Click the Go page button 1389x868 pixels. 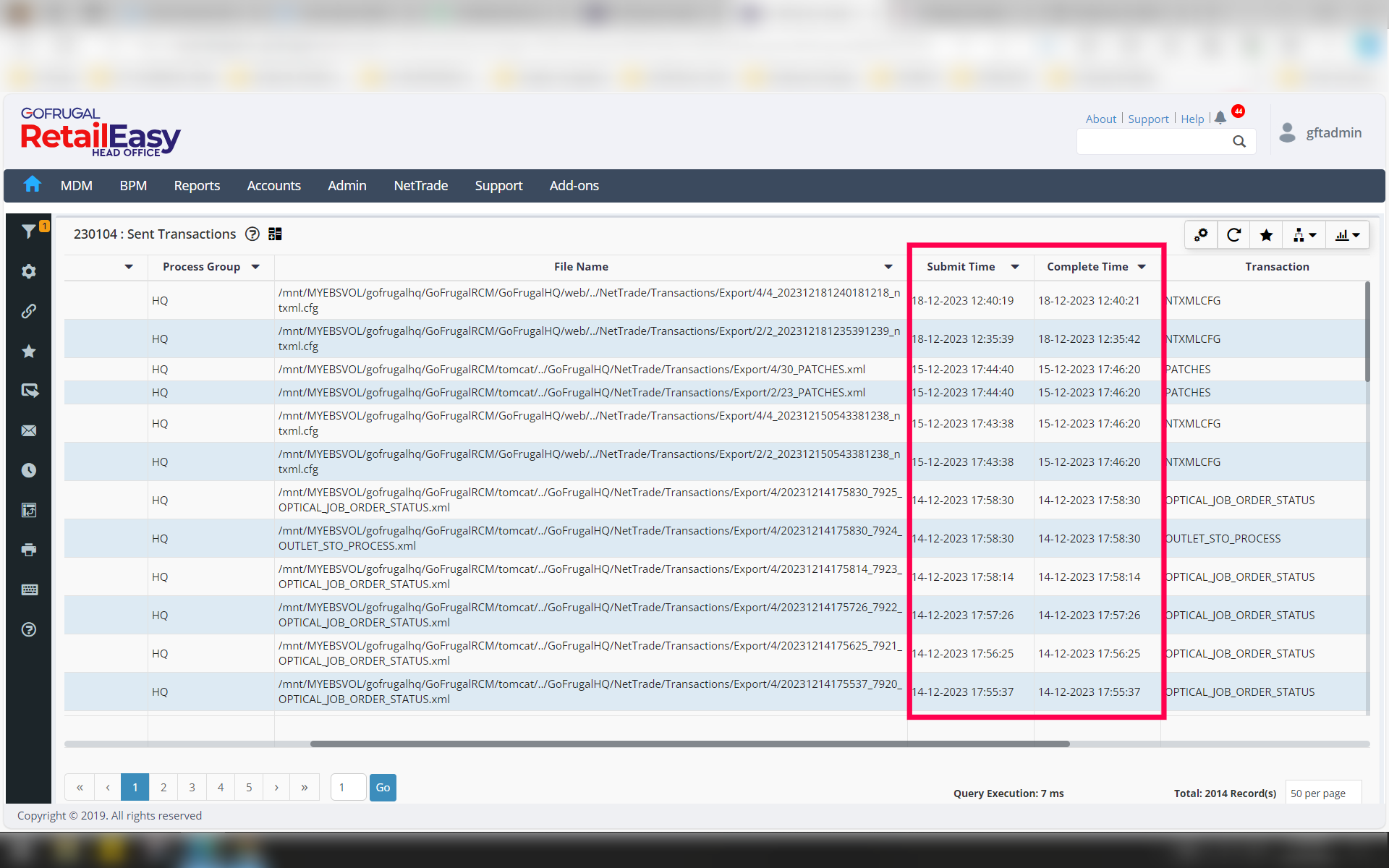[383, 787]
